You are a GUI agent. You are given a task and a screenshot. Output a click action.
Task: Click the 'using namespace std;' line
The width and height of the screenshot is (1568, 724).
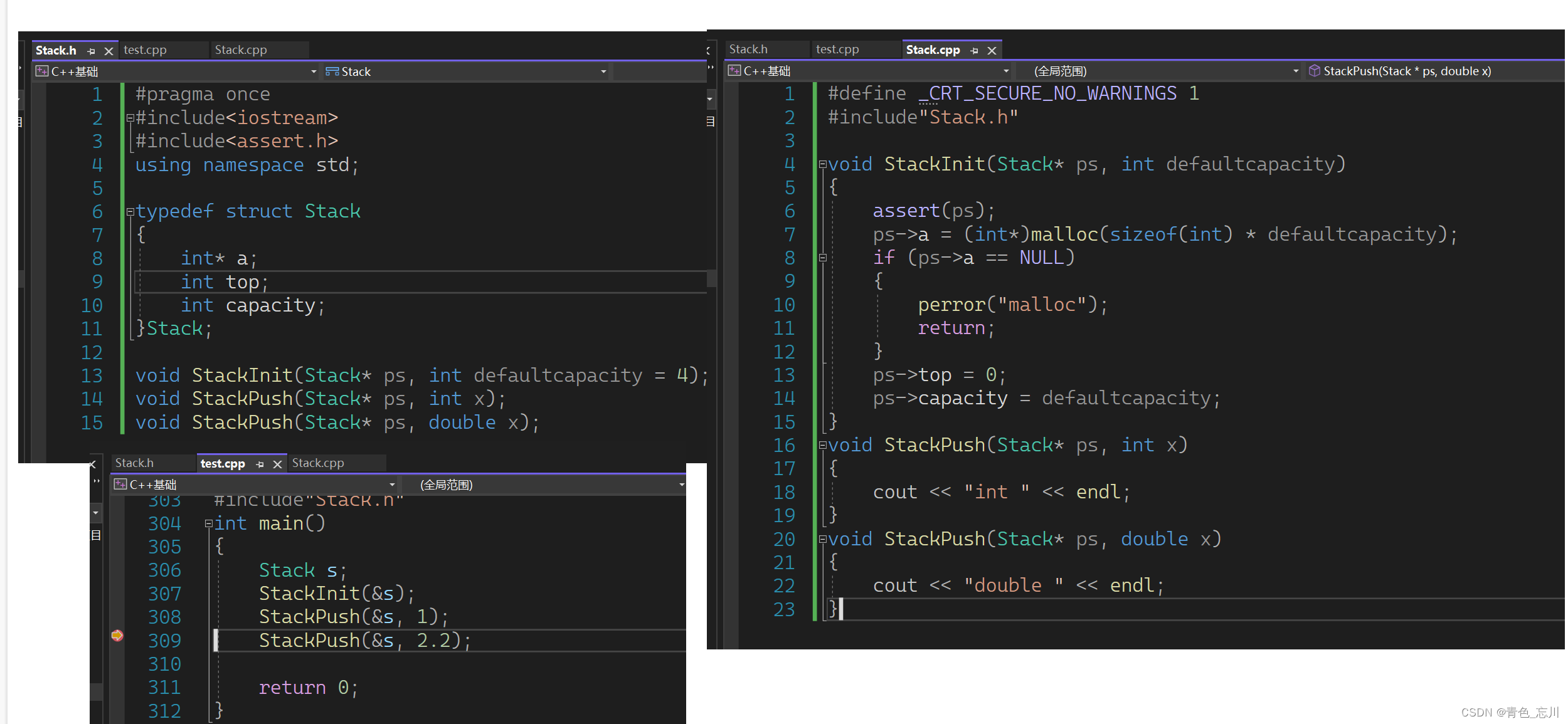click(x=247, y=165)
